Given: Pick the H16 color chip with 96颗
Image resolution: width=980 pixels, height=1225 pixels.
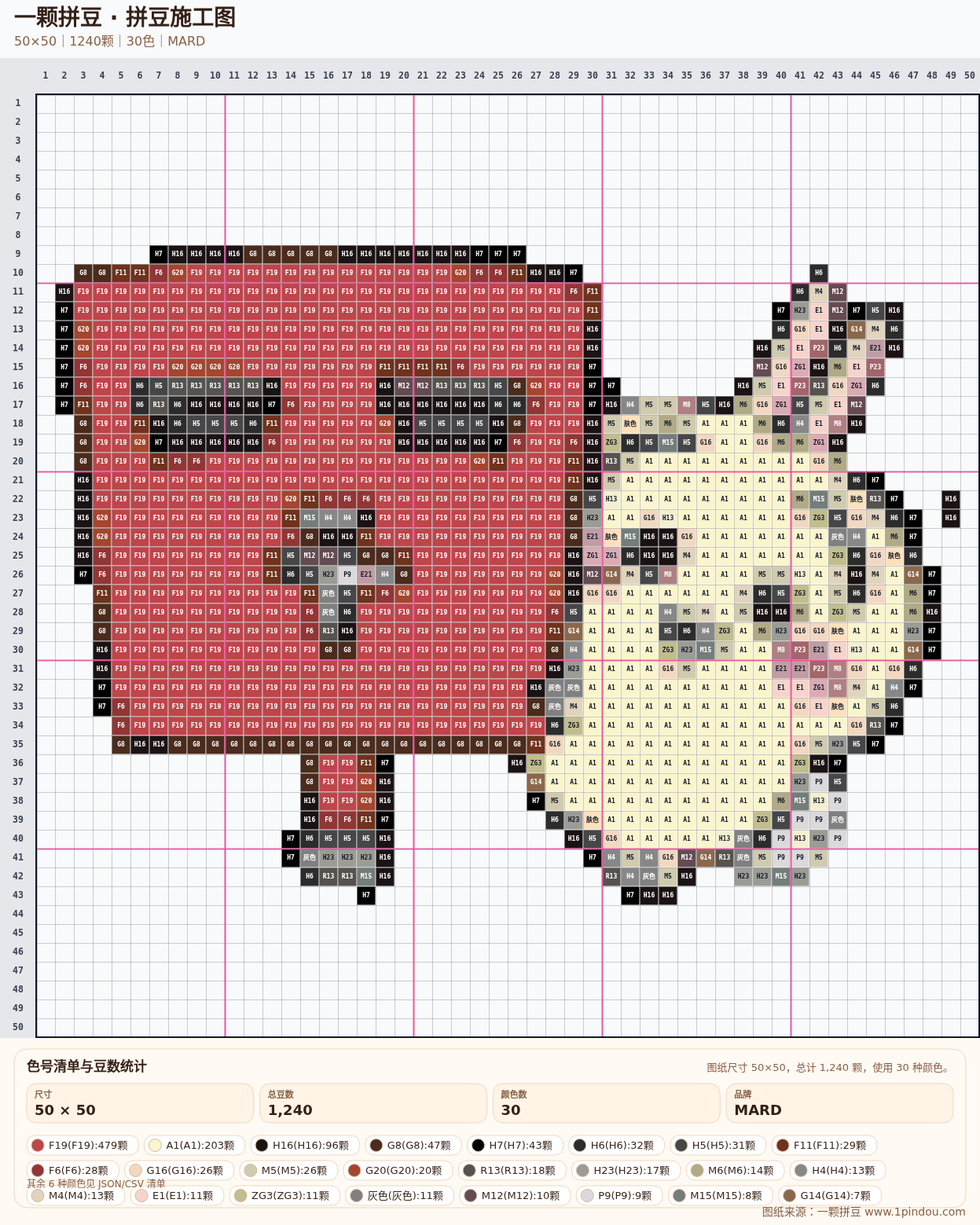Looking at the screenshot, I should tap(305, 1146).
